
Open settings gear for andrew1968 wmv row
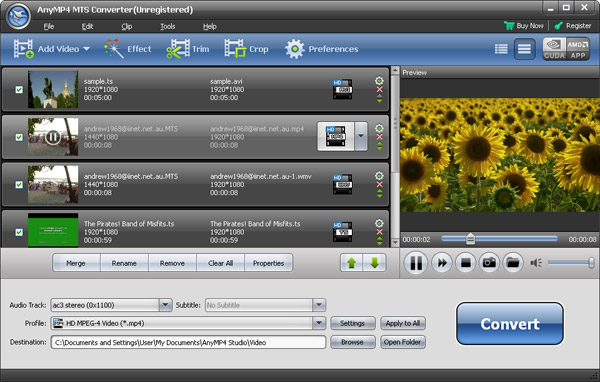(379, 176)
